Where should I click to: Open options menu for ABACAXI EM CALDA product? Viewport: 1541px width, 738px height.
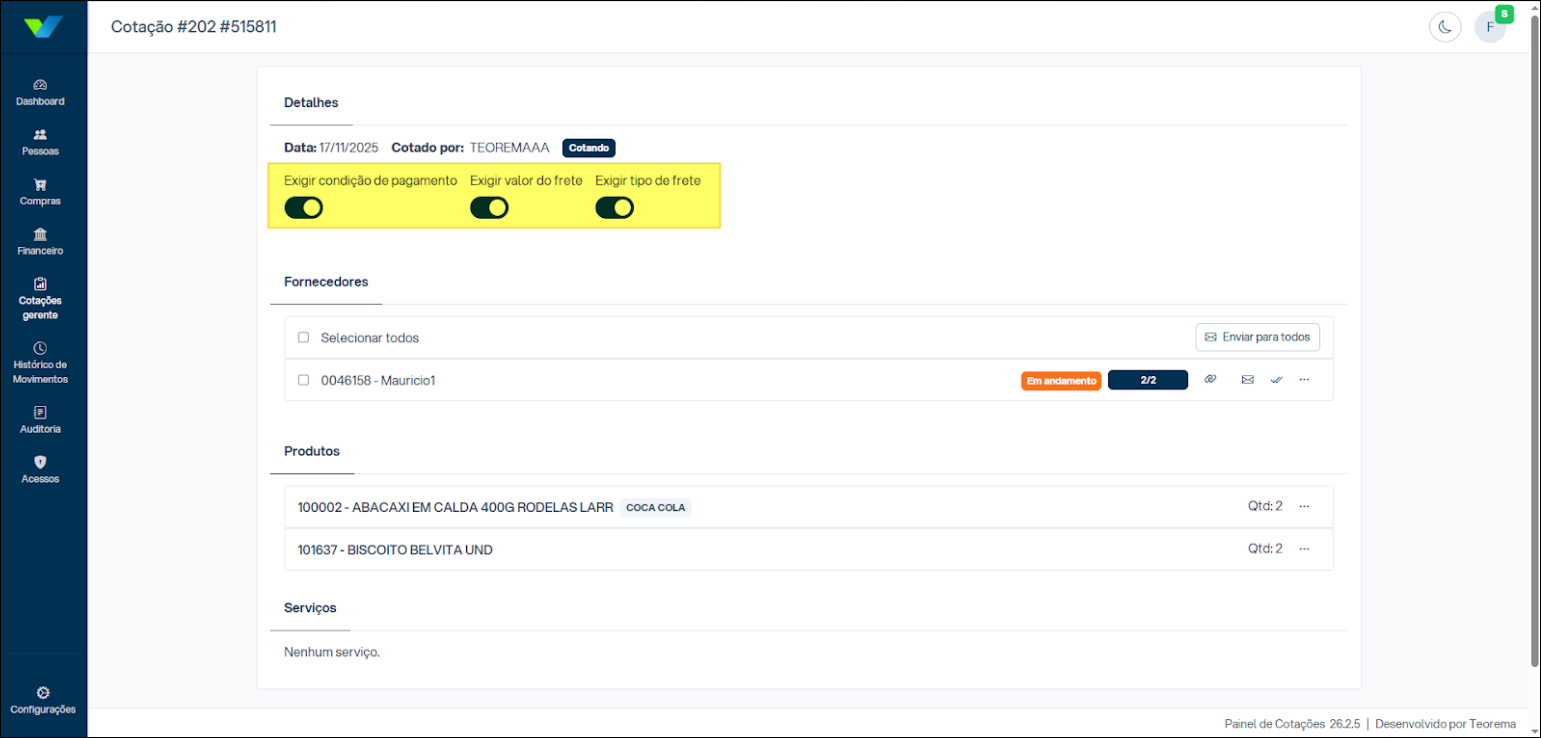tap(1304, 506)
